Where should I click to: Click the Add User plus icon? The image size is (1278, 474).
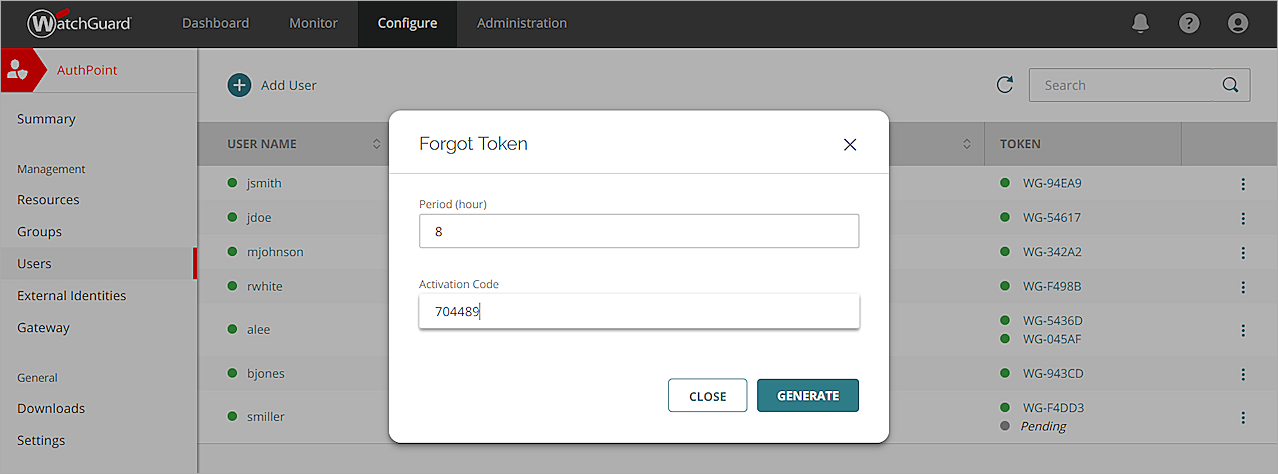(240, 85)
